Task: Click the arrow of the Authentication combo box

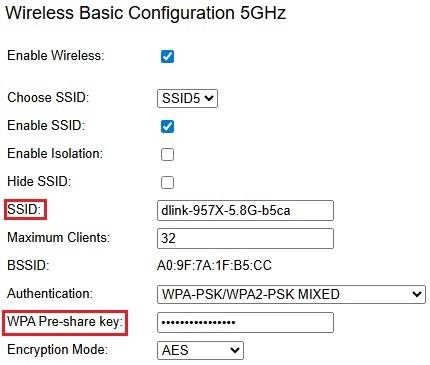Action: [x=417, y=294]
